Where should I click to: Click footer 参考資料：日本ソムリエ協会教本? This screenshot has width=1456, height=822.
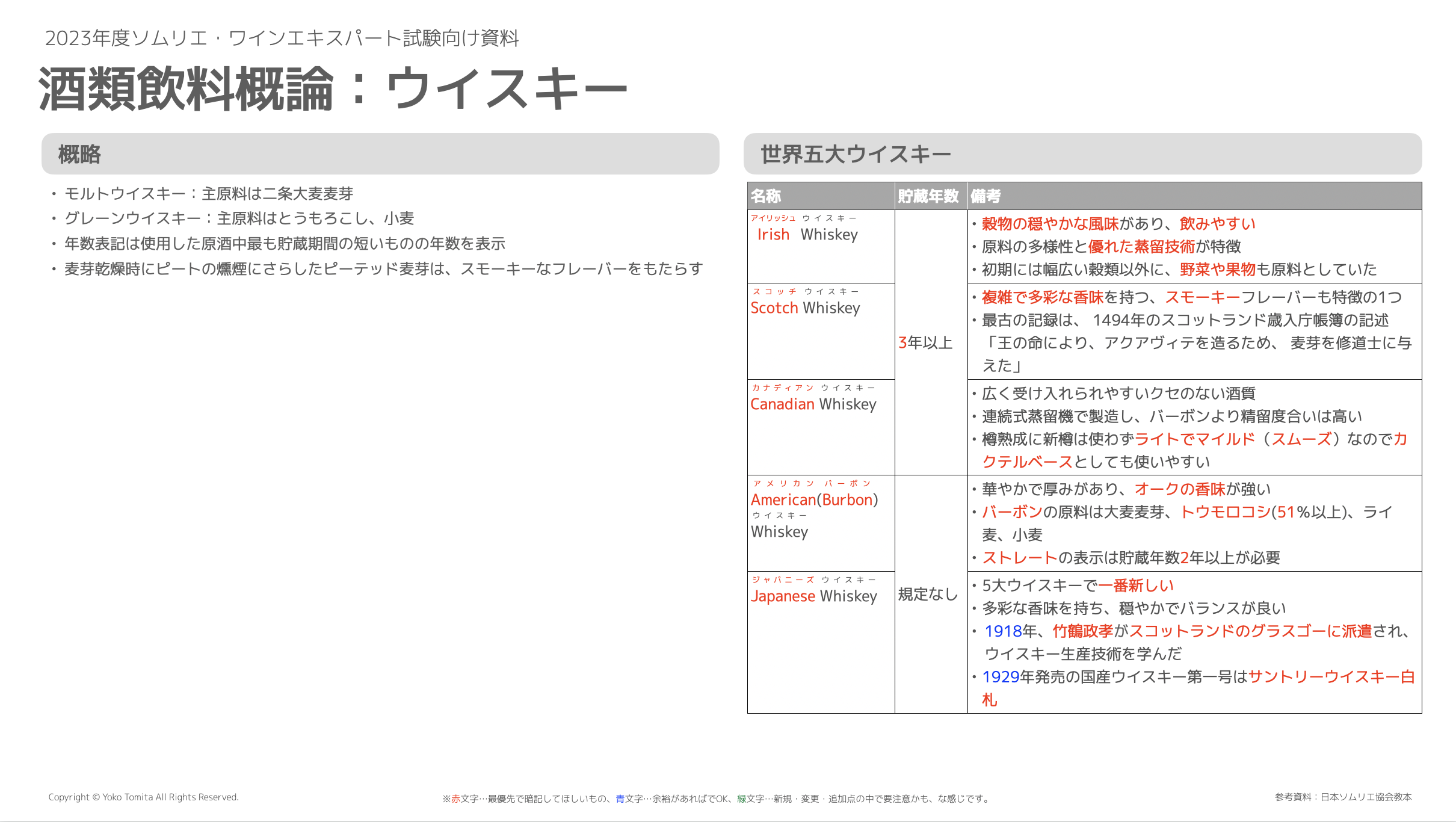point(1343,797)
